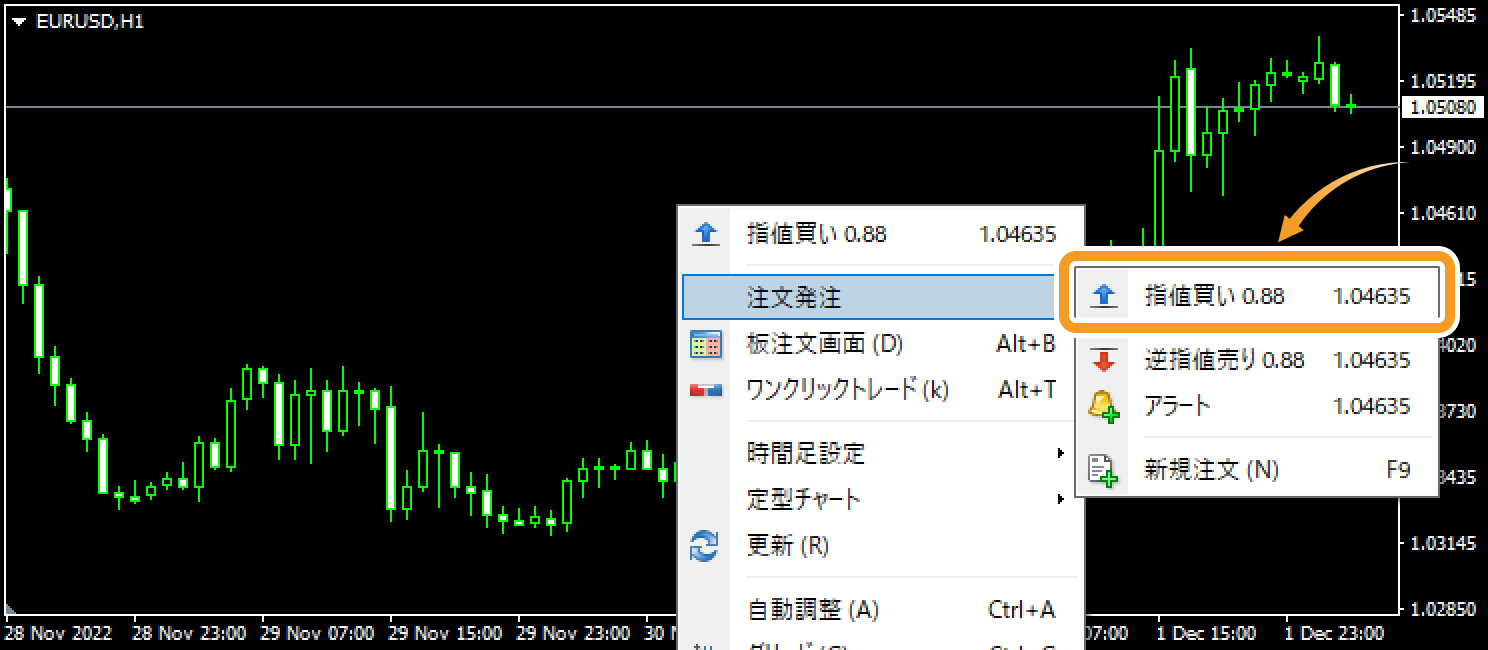Choose 自動調整 (A) from the context menu

881,609
